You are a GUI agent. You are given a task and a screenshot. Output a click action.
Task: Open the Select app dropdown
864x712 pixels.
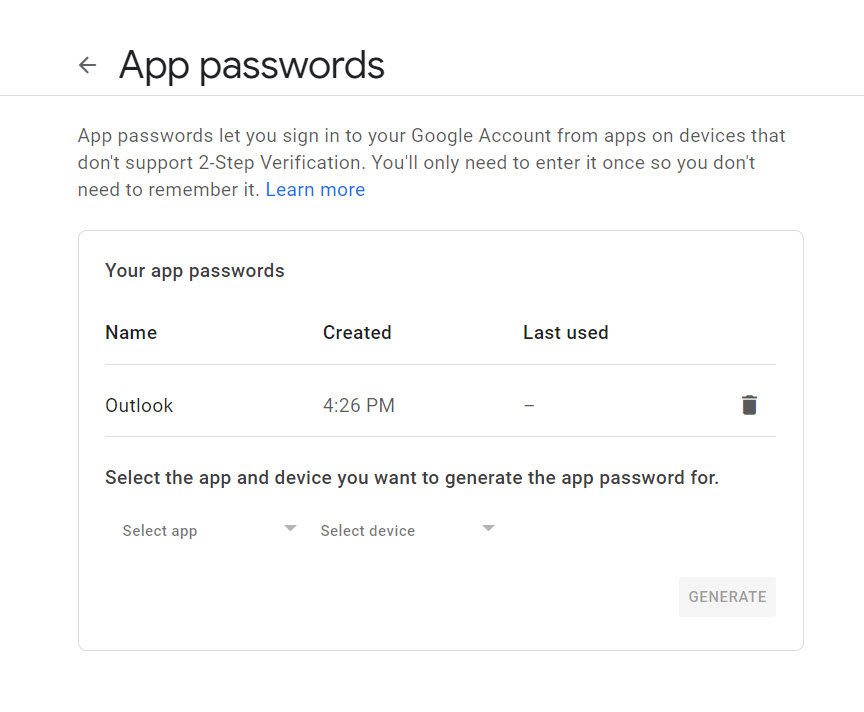(x=209, y=530)
